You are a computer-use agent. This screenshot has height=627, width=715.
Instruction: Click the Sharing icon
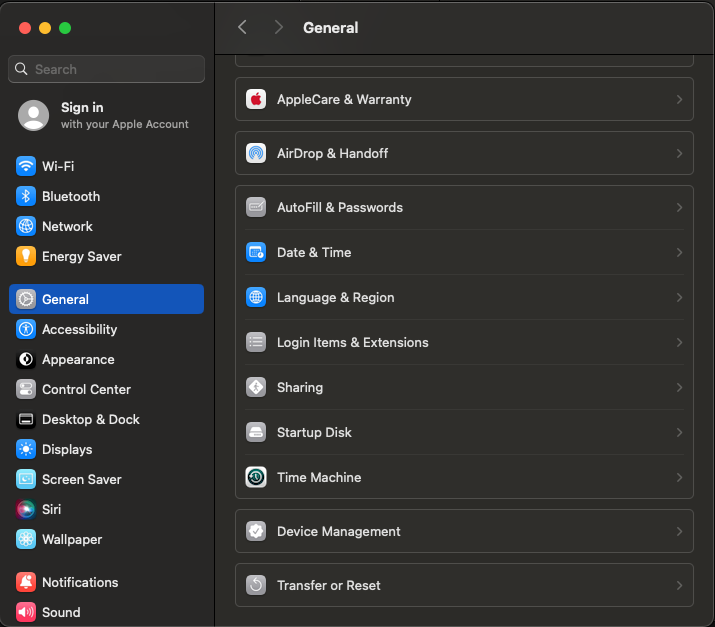(256, 387)
